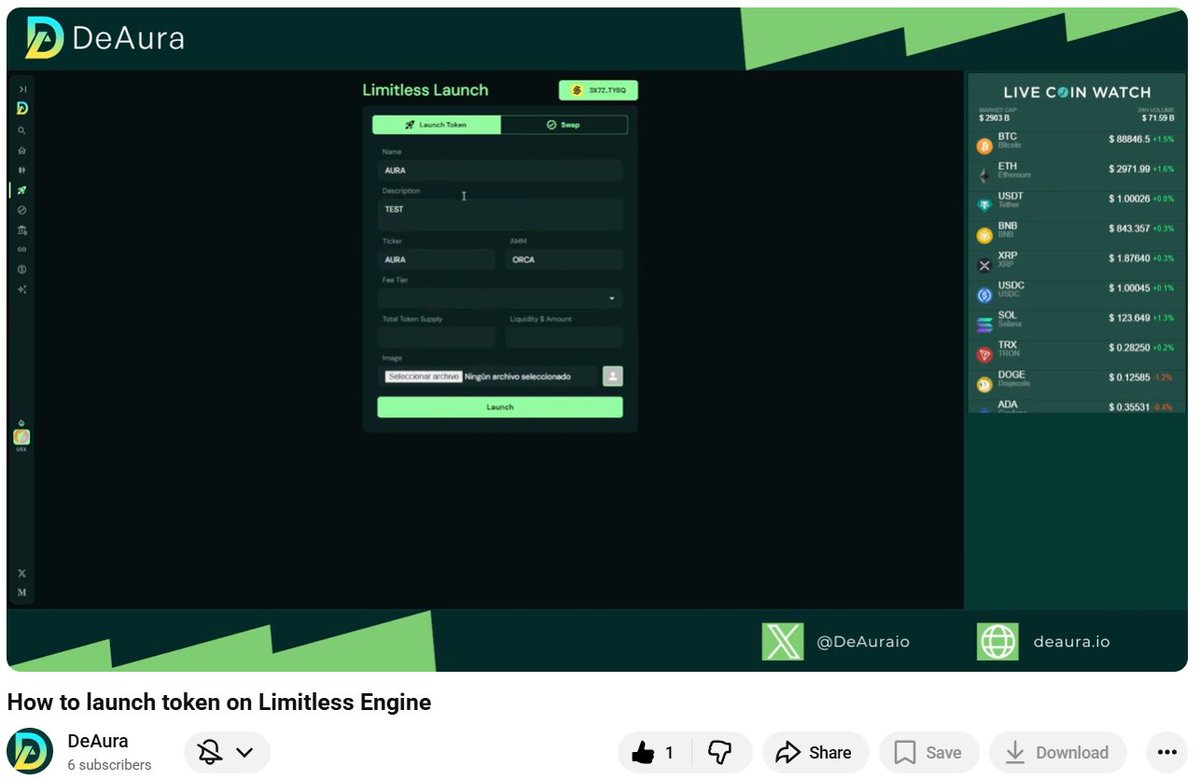
Task: Click the sparkles AI icon in sidebar
Action: point(22,289)
